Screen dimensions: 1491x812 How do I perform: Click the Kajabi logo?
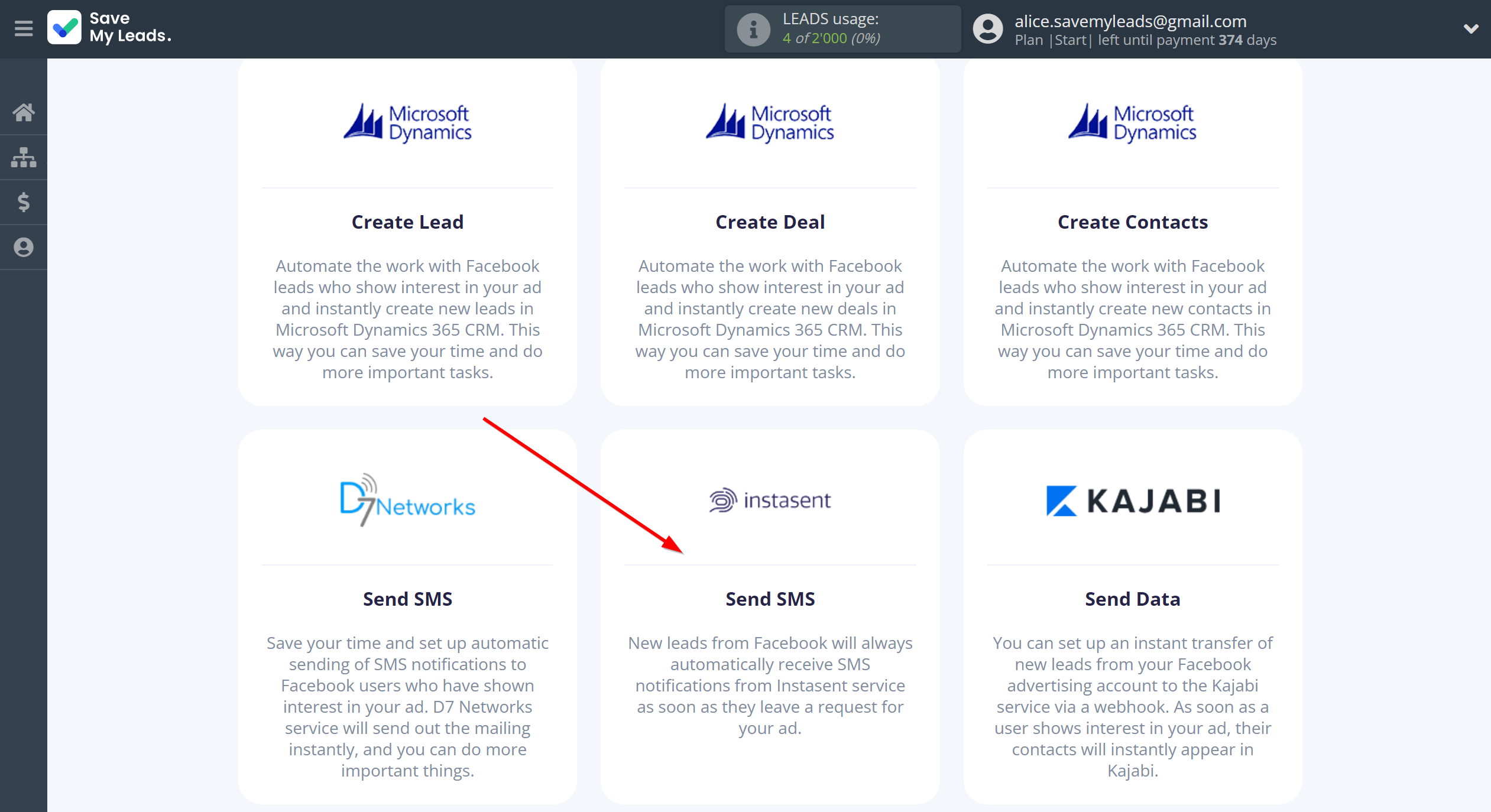click(x=1133, y=501)
